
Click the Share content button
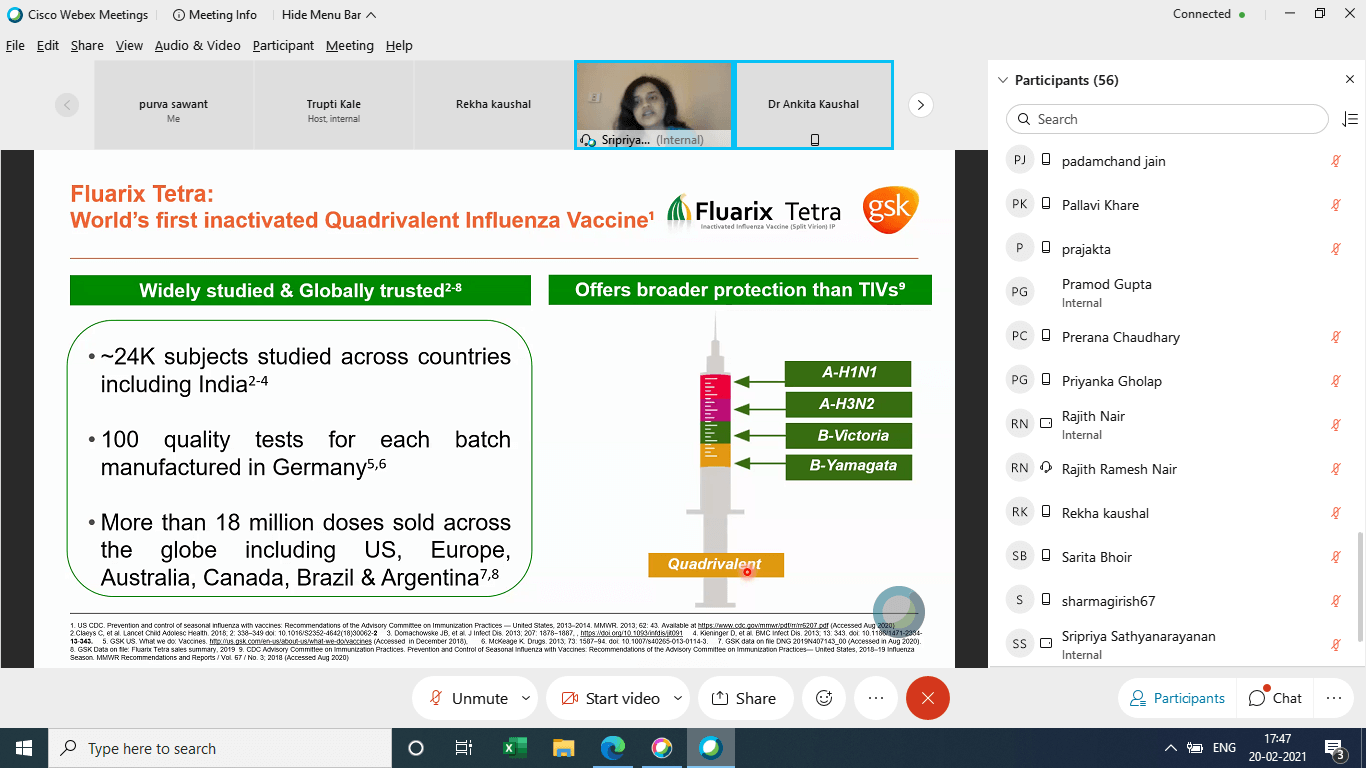[x=745, y=698]
